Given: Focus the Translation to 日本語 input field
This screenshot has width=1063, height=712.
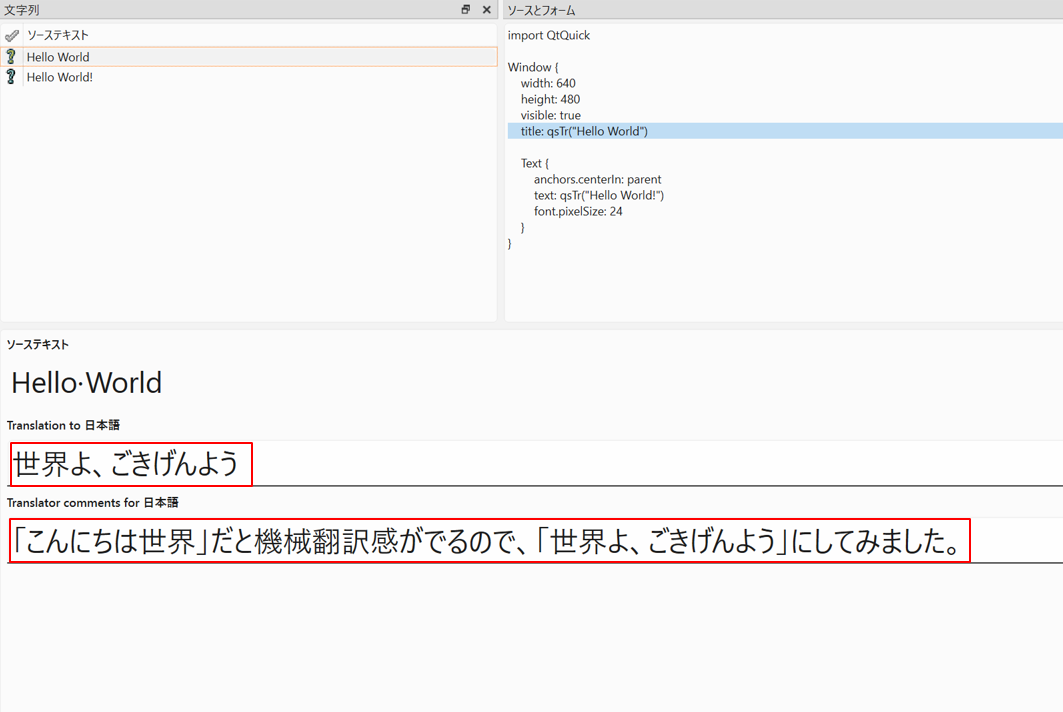Looking at the screenshot, I should (x=600, y=464).
